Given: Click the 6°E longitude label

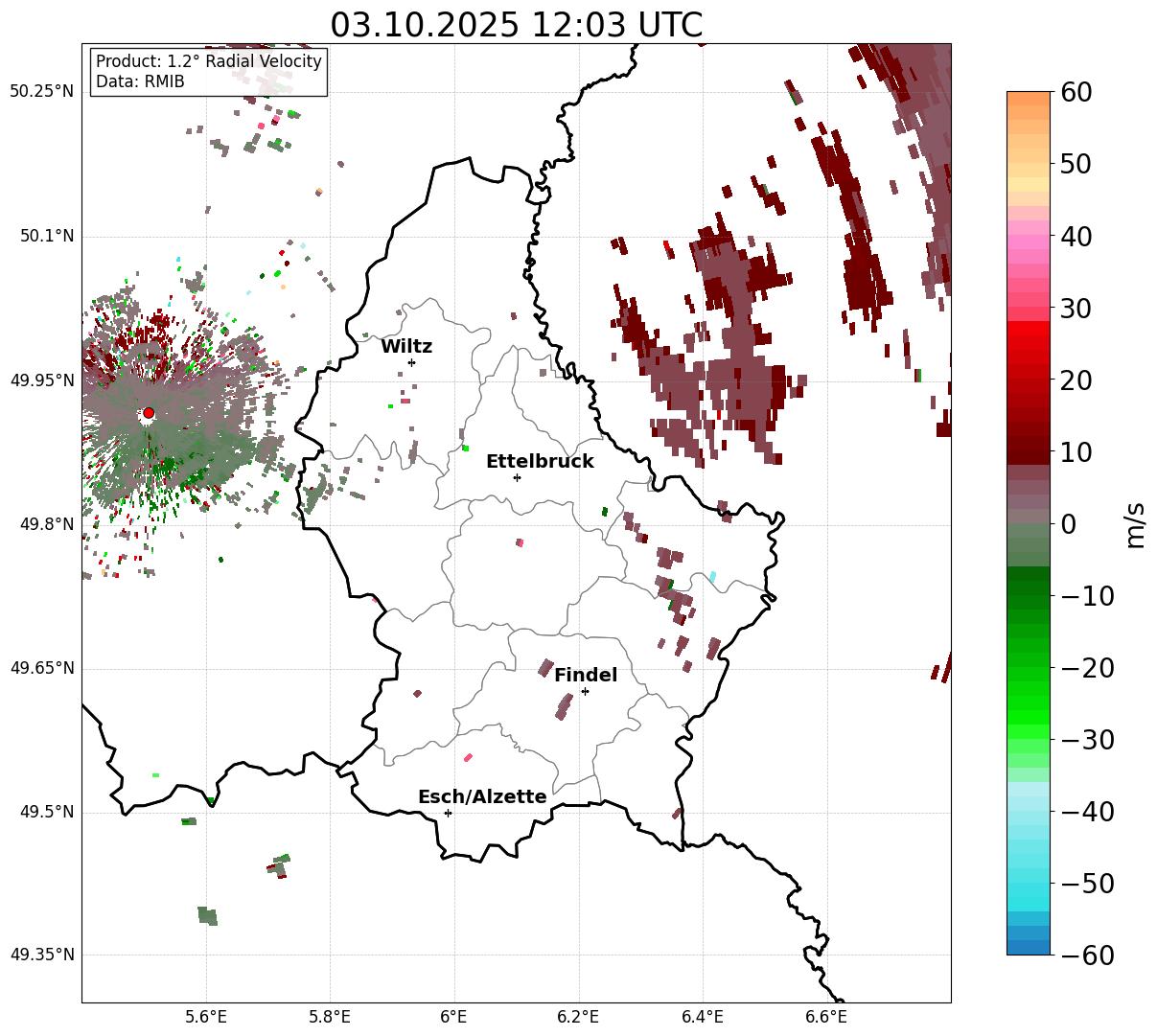Looking at the screenshot, I should [454, 1017].
